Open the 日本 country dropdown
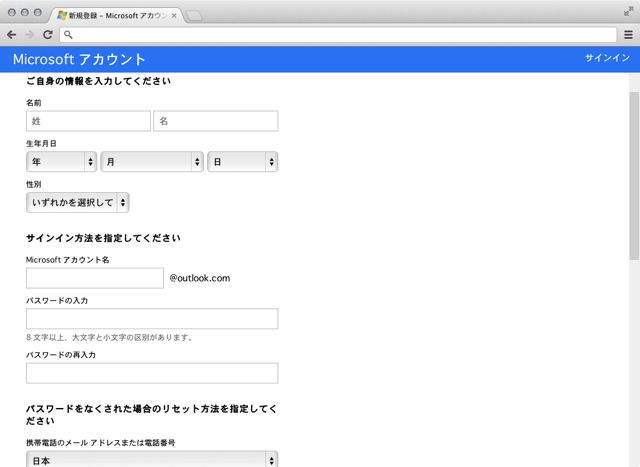Screen dimensions: 640x467 coord(152,460)
